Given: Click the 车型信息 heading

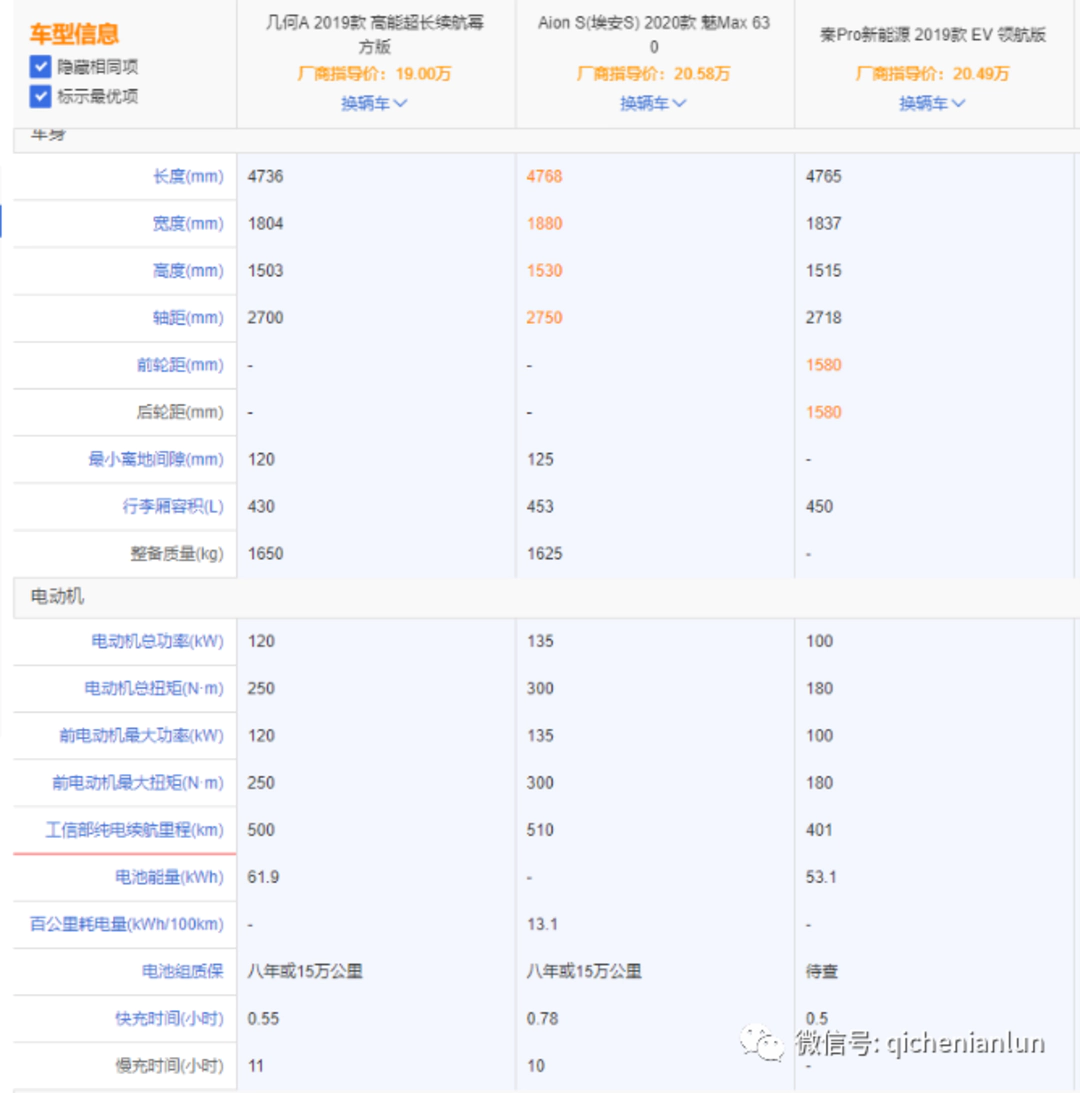Looking at the screenshot, I should coord(74,34).
